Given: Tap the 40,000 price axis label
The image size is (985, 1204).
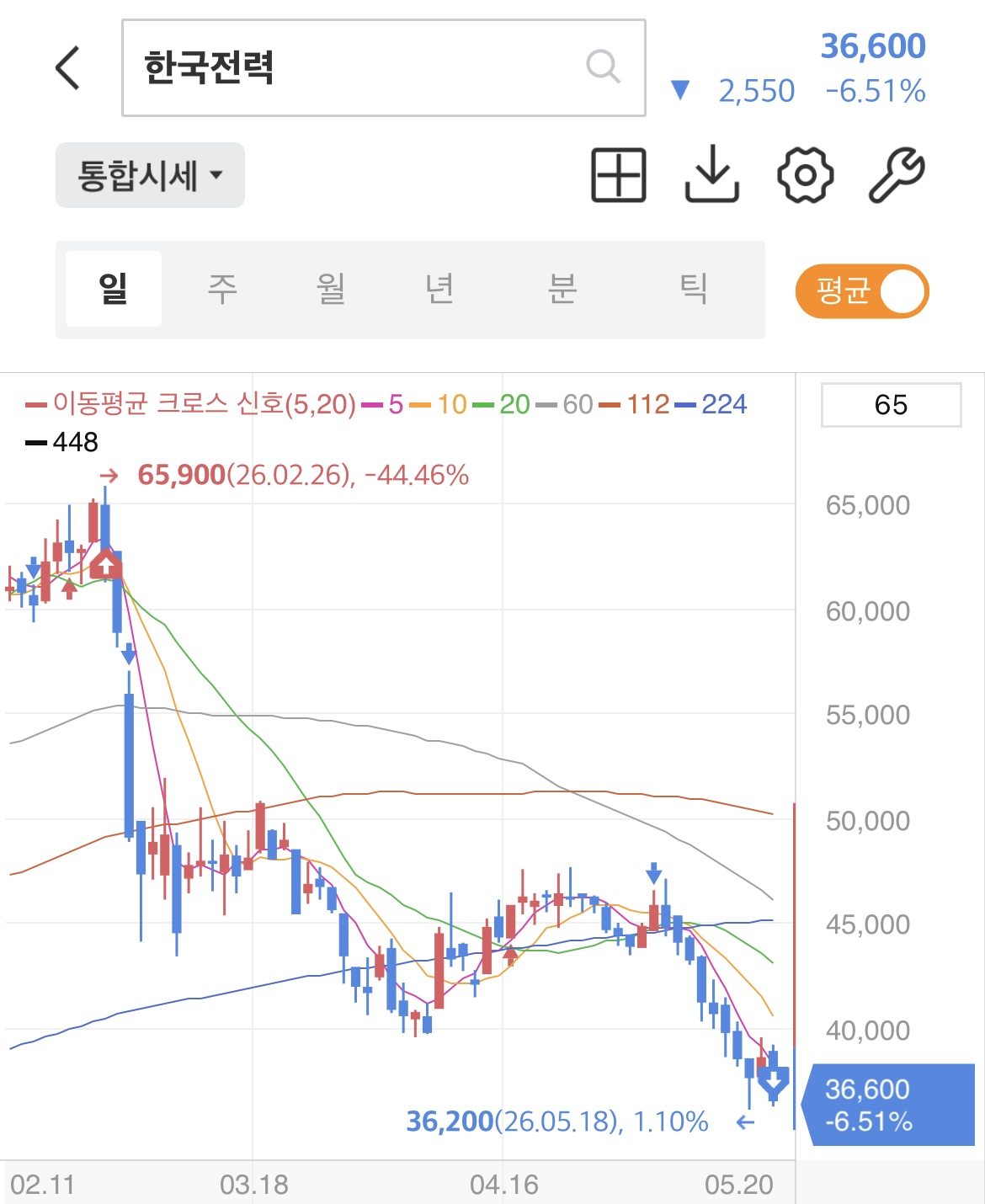Looking at the screenshot, I should [867, 1030].
